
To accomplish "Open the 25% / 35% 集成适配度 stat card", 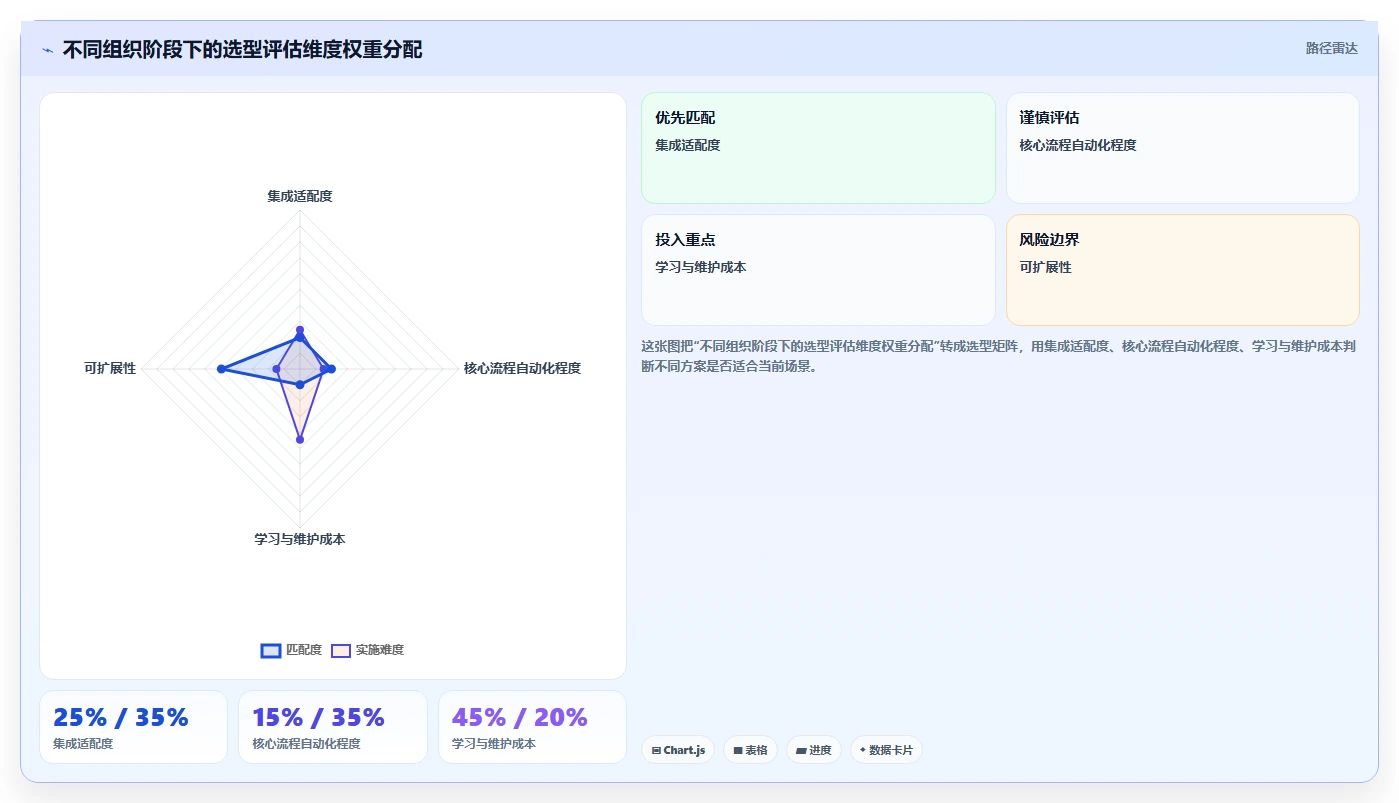I will coord(133,727).
